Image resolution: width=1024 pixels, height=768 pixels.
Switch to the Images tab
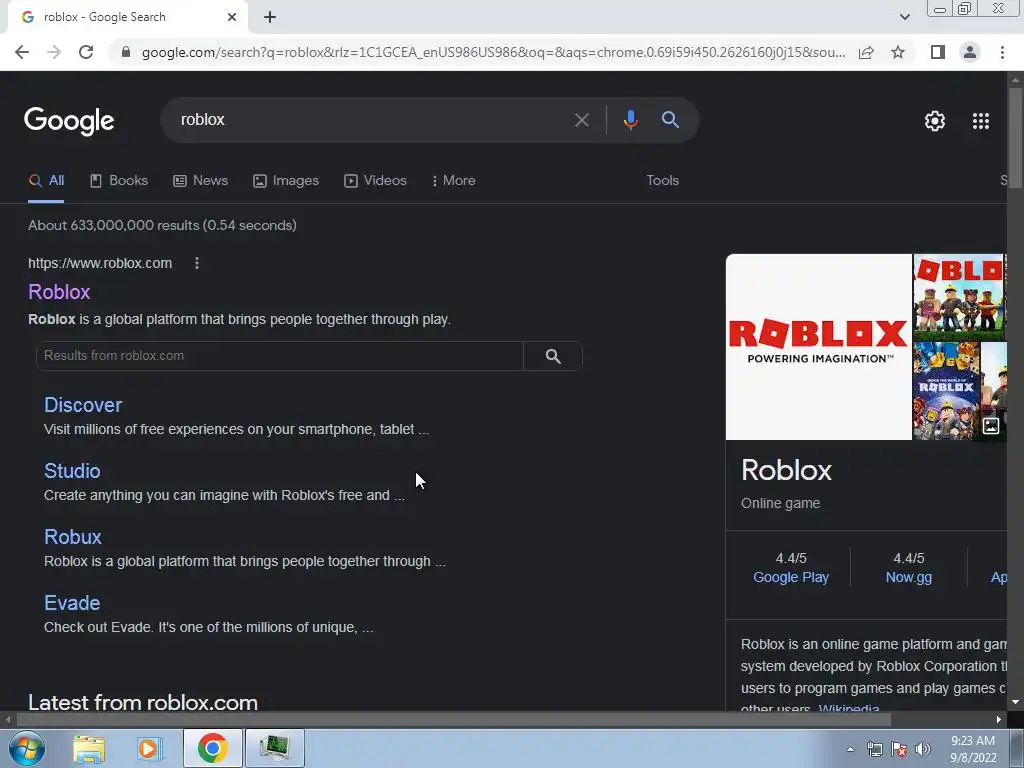286,181
